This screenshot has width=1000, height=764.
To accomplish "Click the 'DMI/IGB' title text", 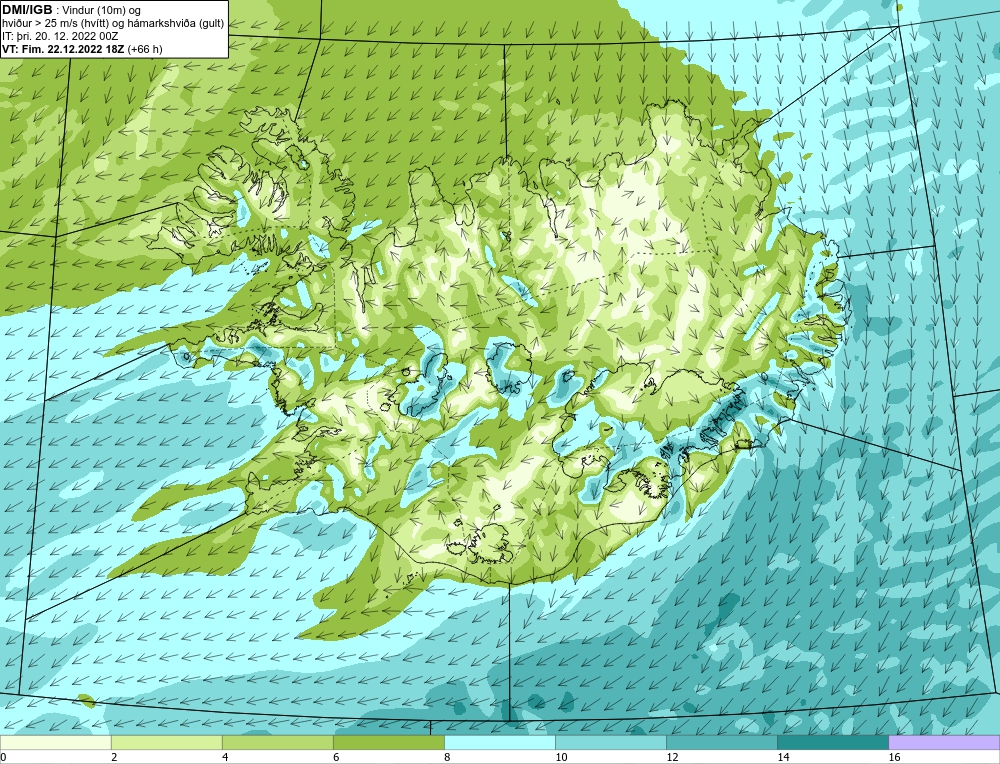I will [x=27, y=10].
